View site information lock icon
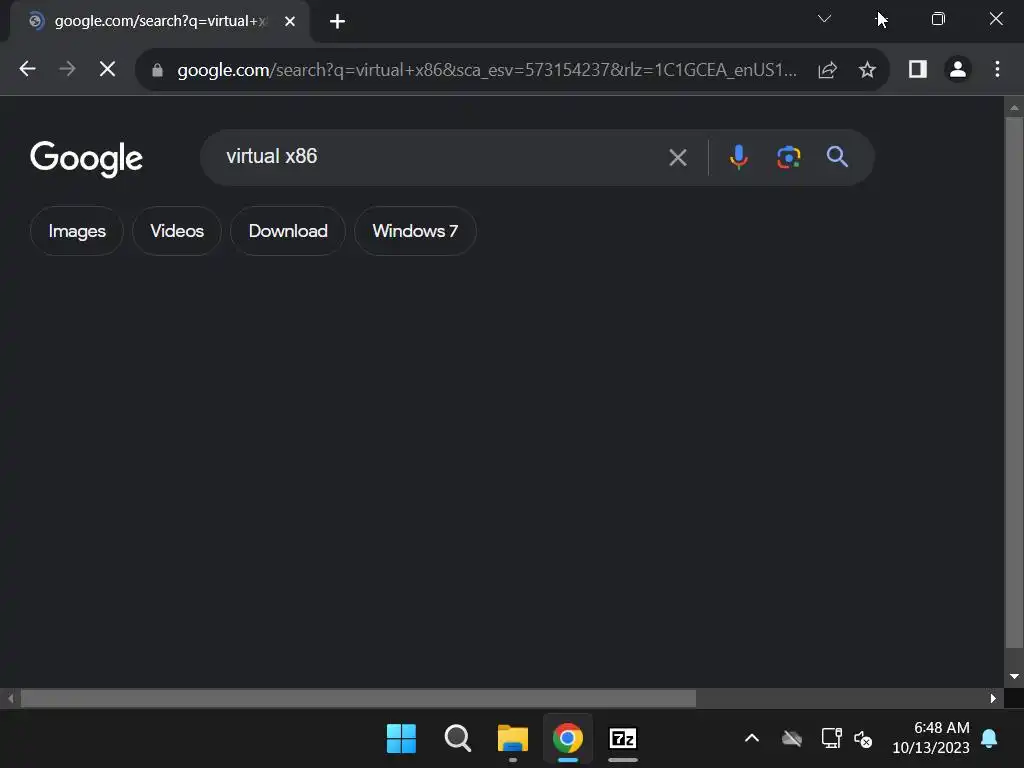Image resolution: width=1024 pixels, height=768 pixels. (157, 70)
